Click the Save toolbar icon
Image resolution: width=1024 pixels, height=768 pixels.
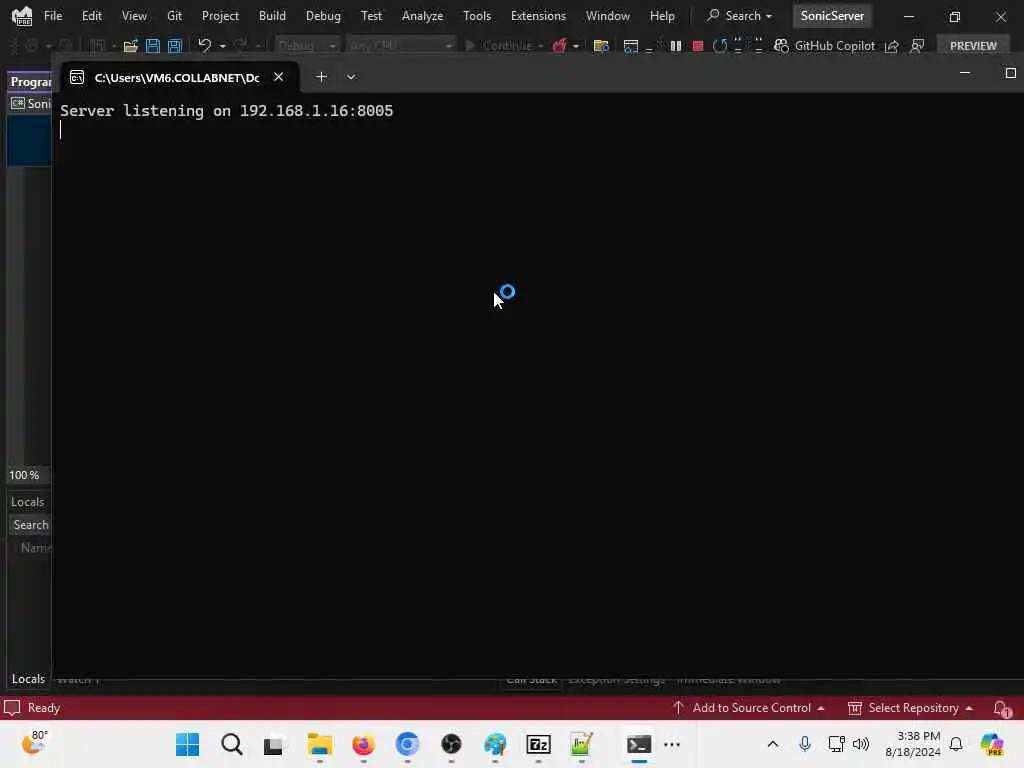[x=153, y=46]
